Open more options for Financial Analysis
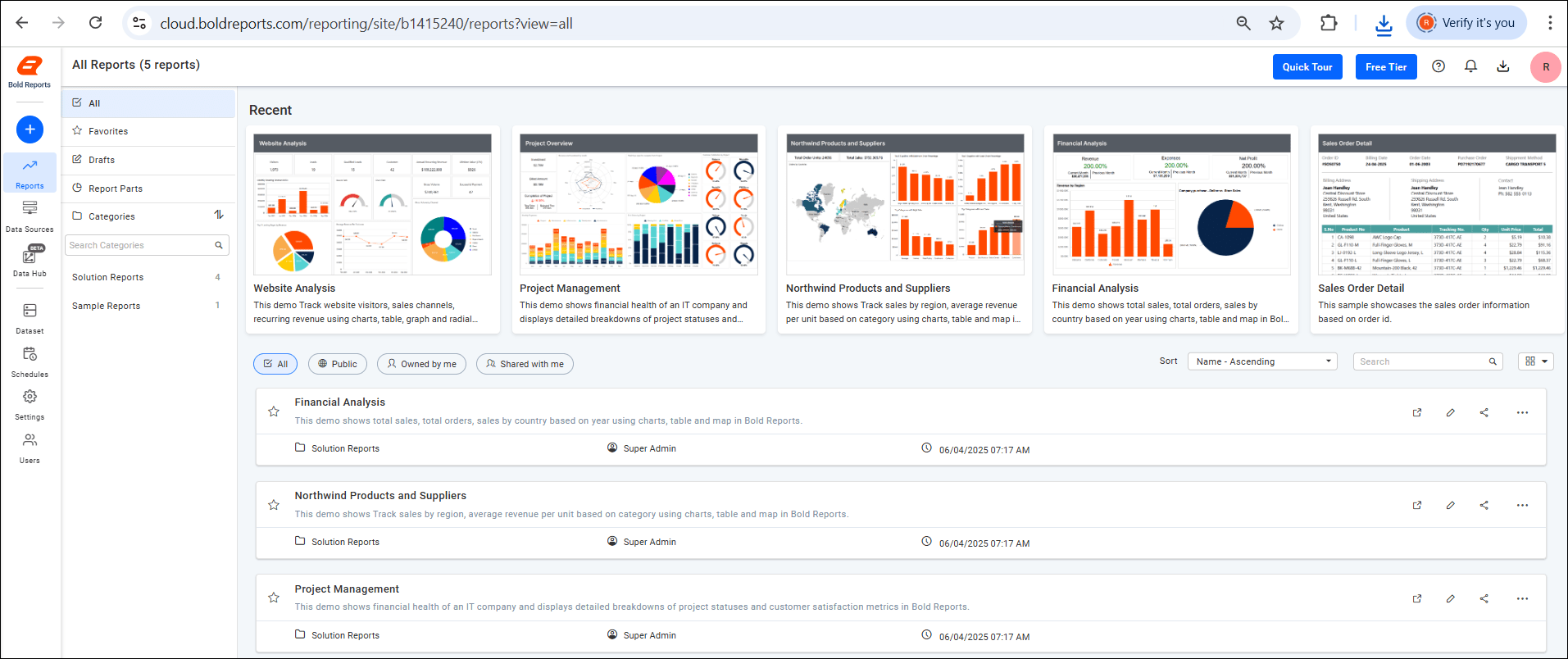This screenshot has height=659, width=1568. 1522,412
